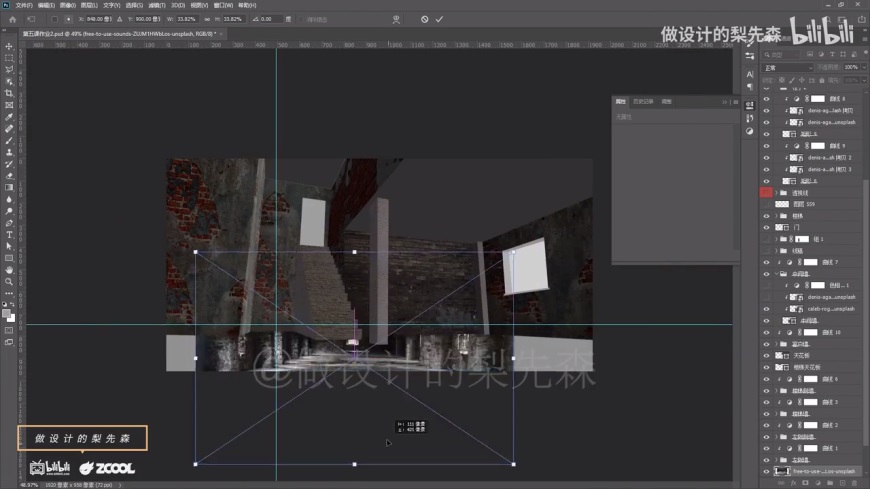Screen dimensions: 870x489
Task: Select the Eraser tool
Action: click(x=9, y=175)
